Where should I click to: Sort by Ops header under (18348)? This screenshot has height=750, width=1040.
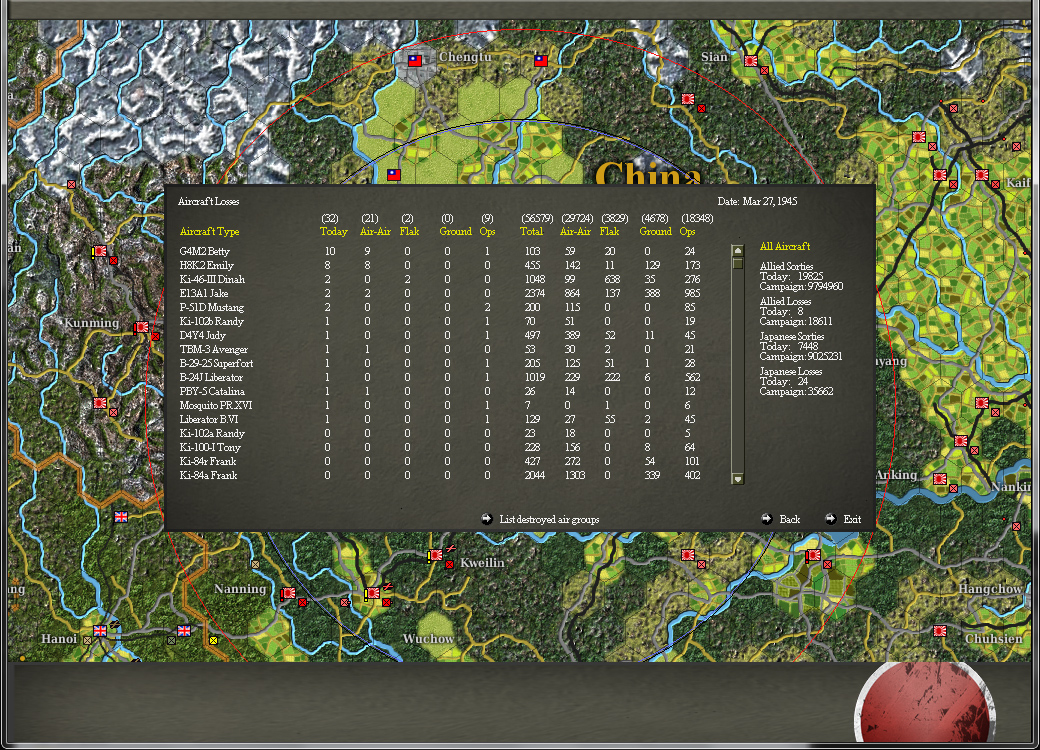[687, 231]
